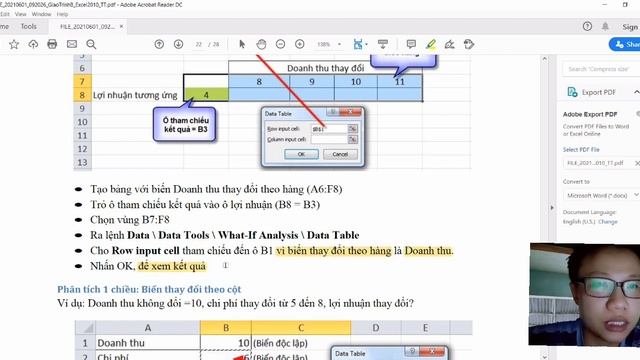Click the text 'Chọn vùng B7:F8'

(130, 220)
